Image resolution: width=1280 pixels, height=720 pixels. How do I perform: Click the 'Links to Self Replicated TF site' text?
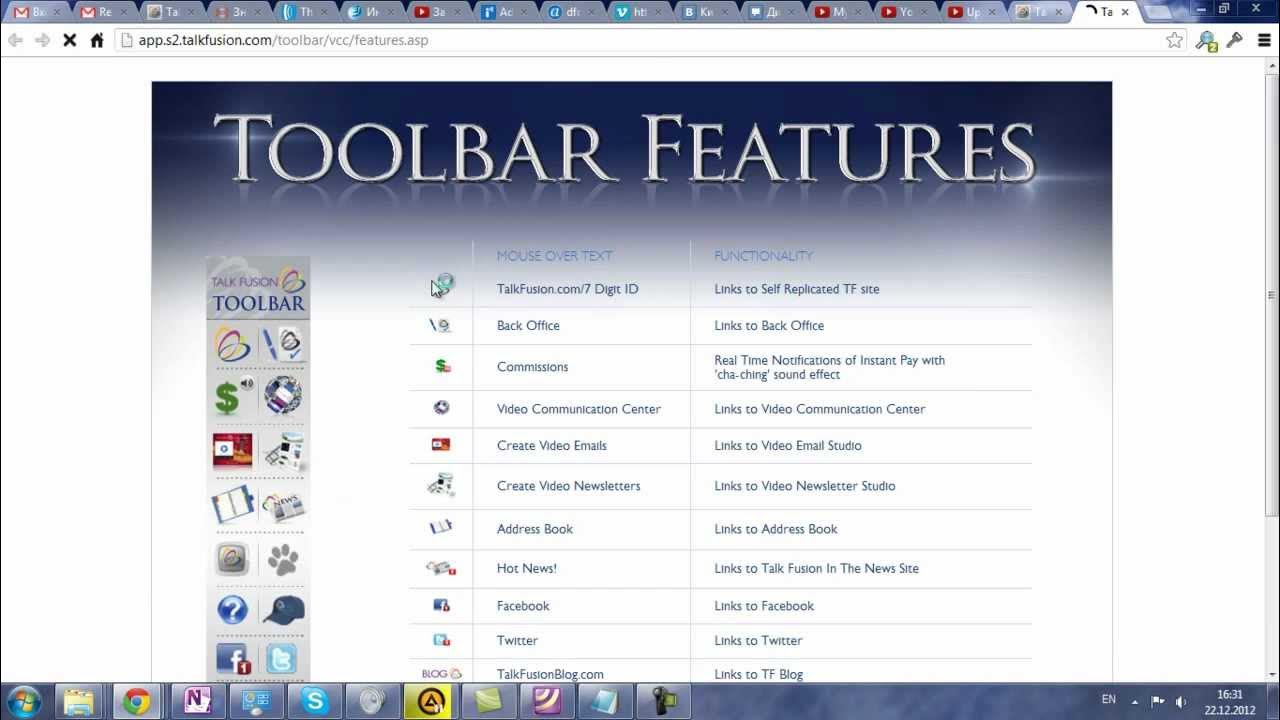tap(797, 289)
